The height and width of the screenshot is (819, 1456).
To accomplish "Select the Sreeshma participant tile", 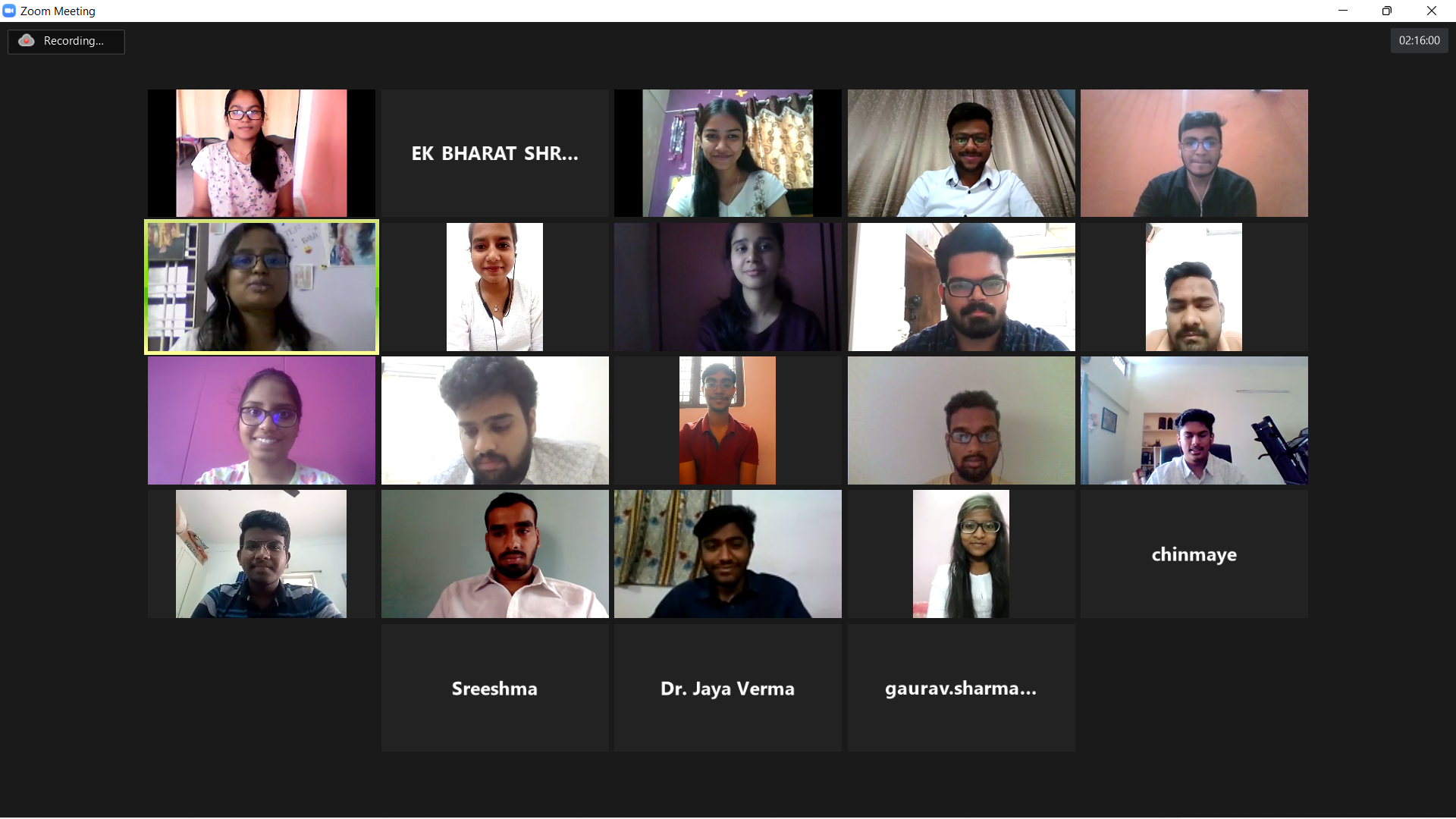I will [x=494, y=688].
